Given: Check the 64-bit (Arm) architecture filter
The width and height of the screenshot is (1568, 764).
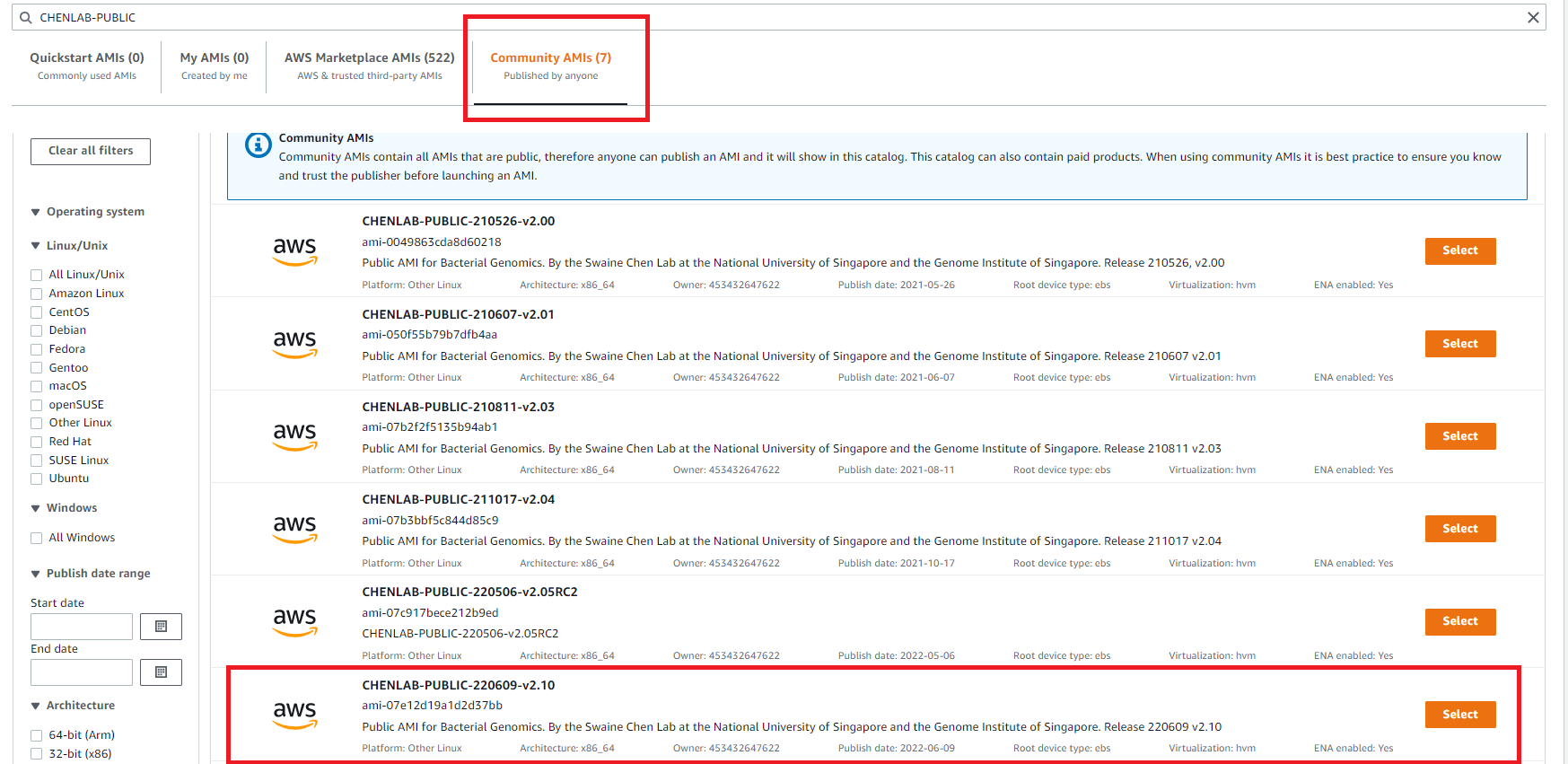Looking at the screenshot, I should pos(37,735).
